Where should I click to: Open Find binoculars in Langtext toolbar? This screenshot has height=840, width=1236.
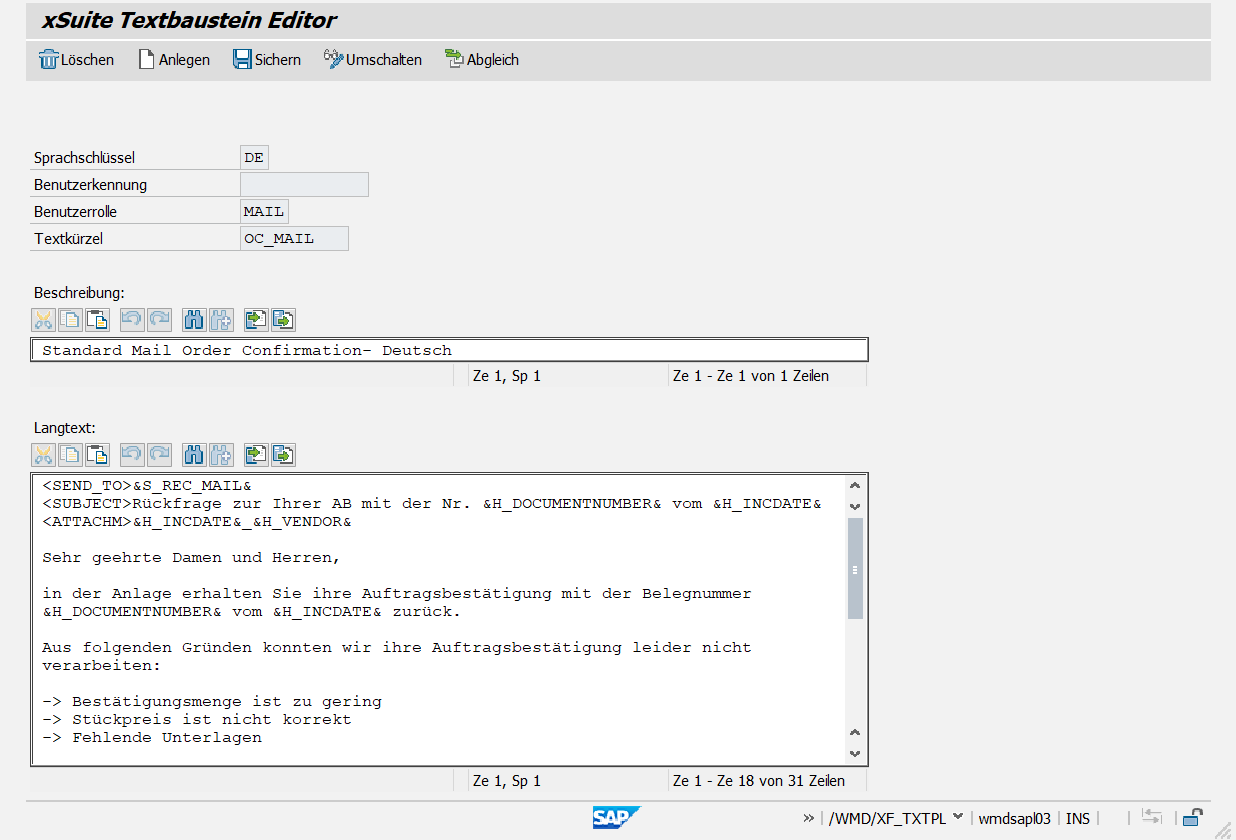194,456
